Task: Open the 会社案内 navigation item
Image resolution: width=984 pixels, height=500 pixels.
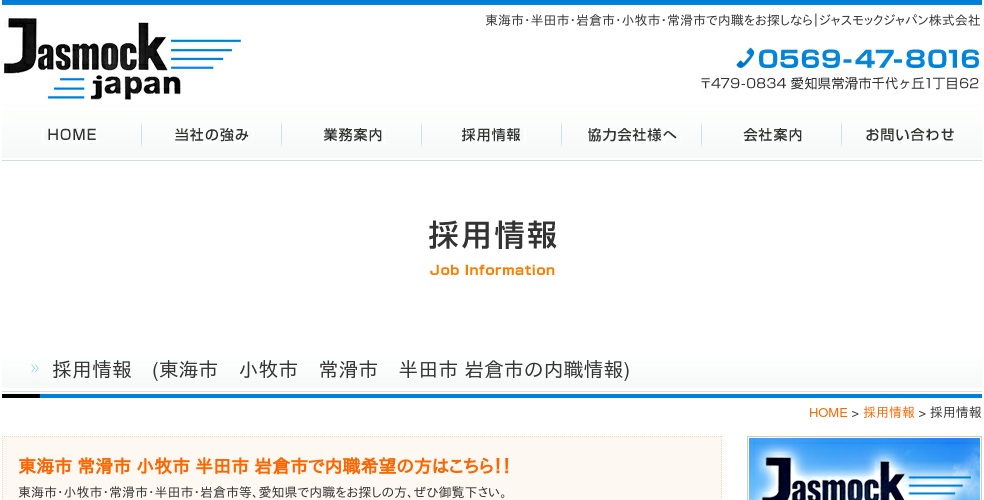Action: click(x=772, y=135)
